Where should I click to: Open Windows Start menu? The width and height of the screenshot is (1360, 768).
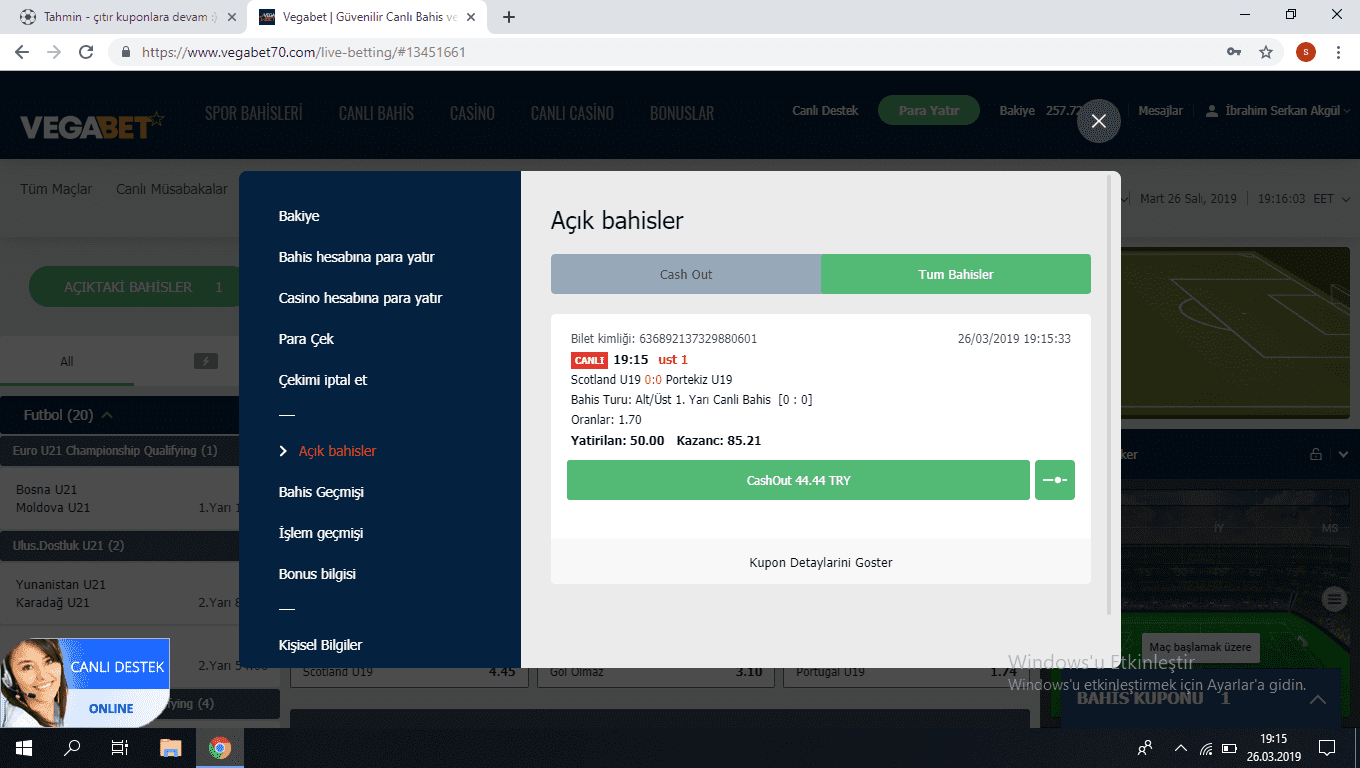pos(24,747)
